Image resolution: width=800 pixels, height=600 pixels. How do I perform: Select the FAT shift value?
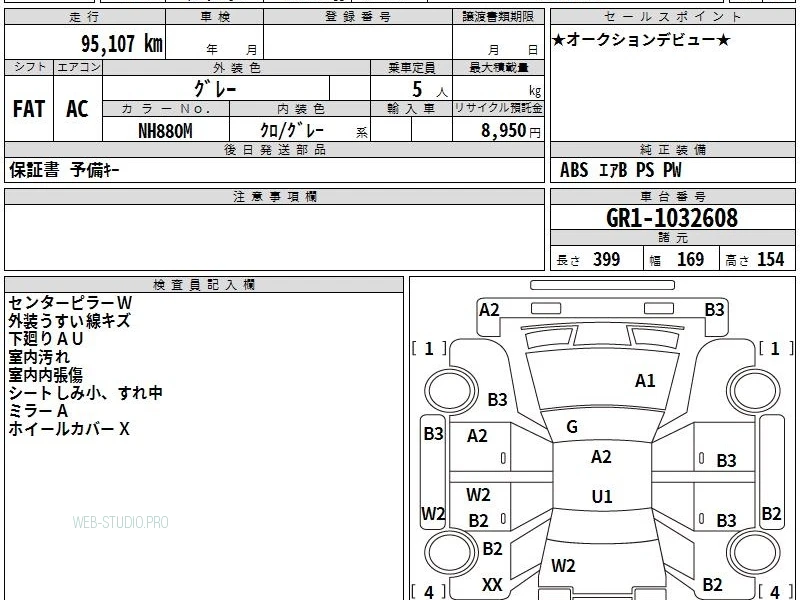pos(29,109)
